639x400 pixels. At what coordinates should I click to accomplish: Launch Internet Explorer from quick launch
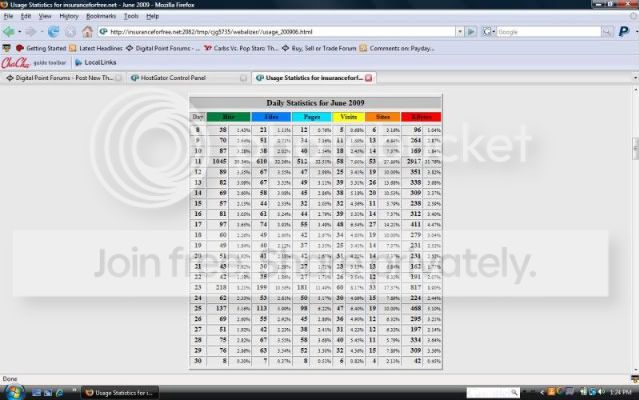[x=59, y=393]
